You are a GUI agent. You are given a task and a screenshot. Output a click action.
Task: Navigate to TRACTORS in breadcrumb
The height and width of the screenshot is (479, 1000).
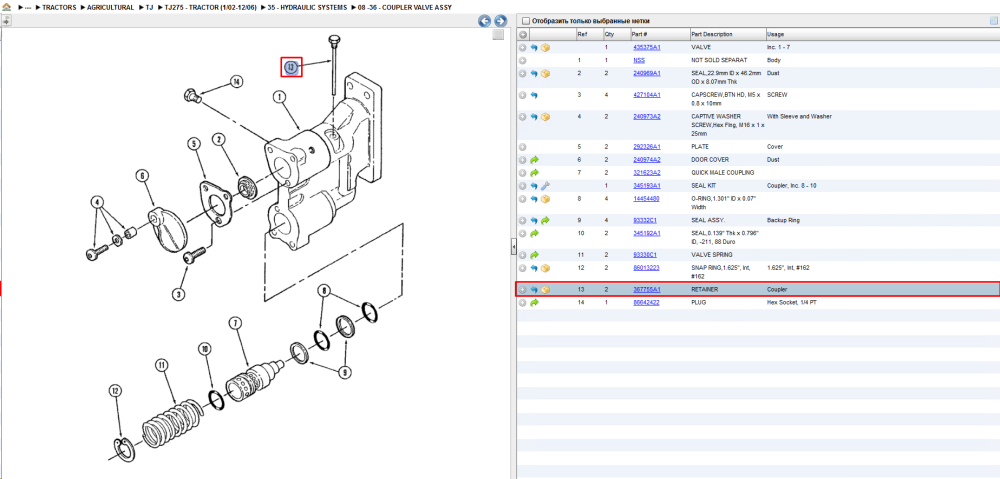pos(59,8)
